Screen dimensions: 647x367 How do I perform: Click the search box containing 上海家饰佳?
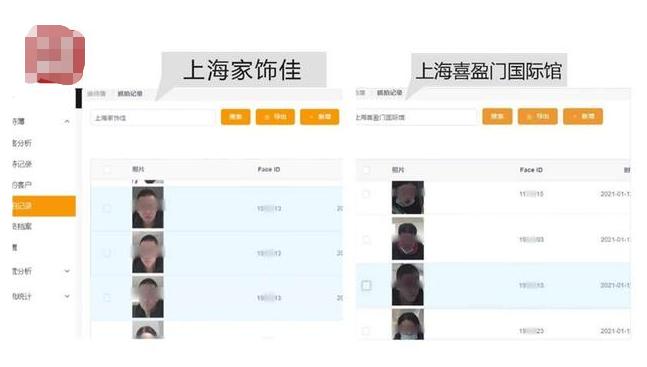point(153,118)
